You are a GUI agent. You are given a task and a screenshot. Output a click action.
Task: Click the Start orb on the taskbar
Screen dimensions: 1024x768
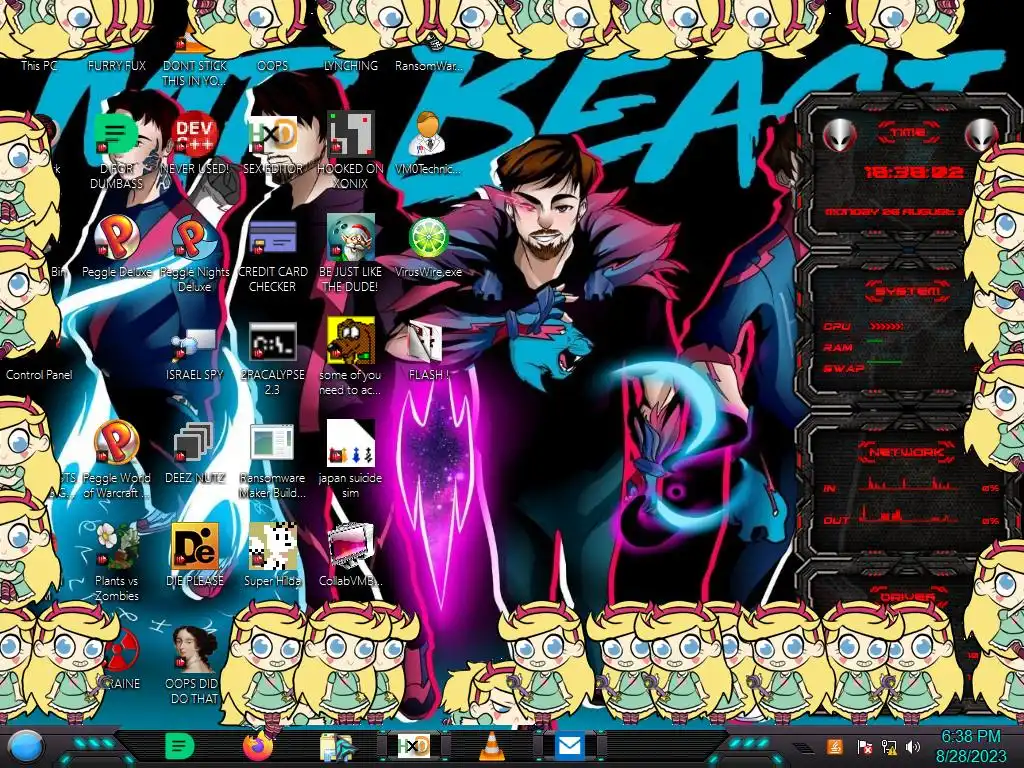[26, 746]
